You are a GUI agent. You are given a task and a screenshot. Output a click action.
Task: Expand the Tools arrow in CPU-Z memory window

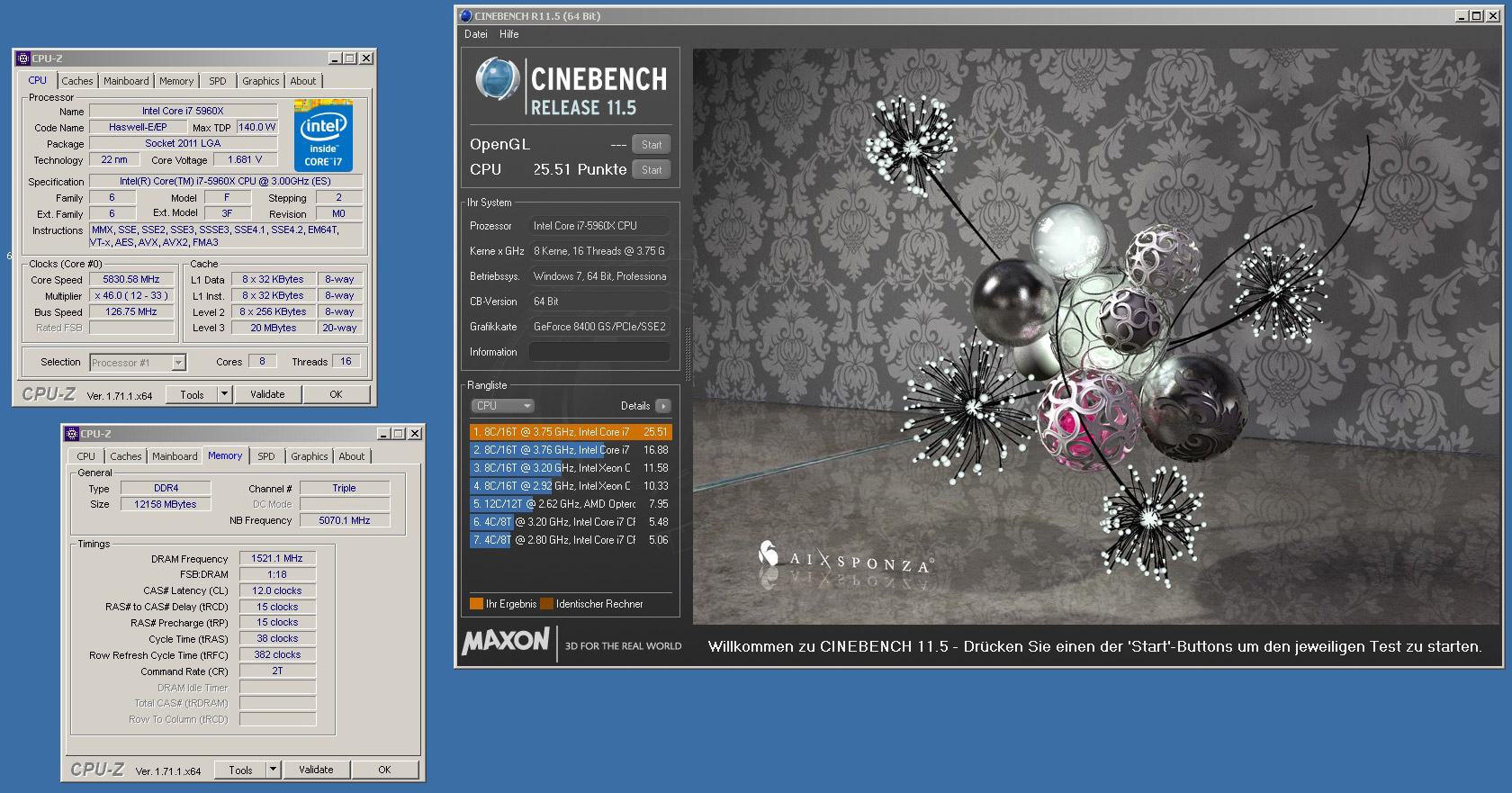(273, 770)
